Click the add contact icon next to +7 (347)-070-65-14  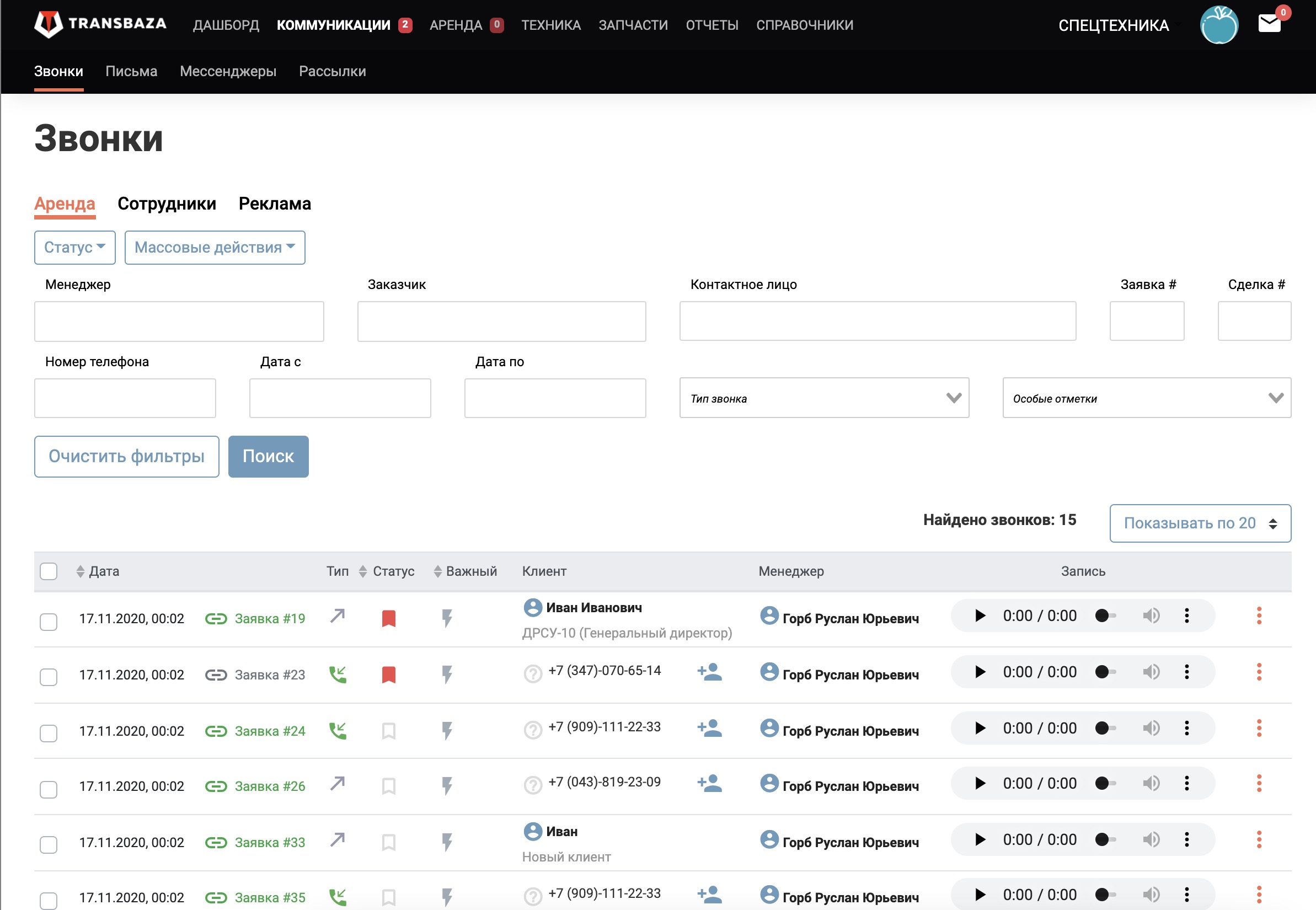click(x=709, y=672)
